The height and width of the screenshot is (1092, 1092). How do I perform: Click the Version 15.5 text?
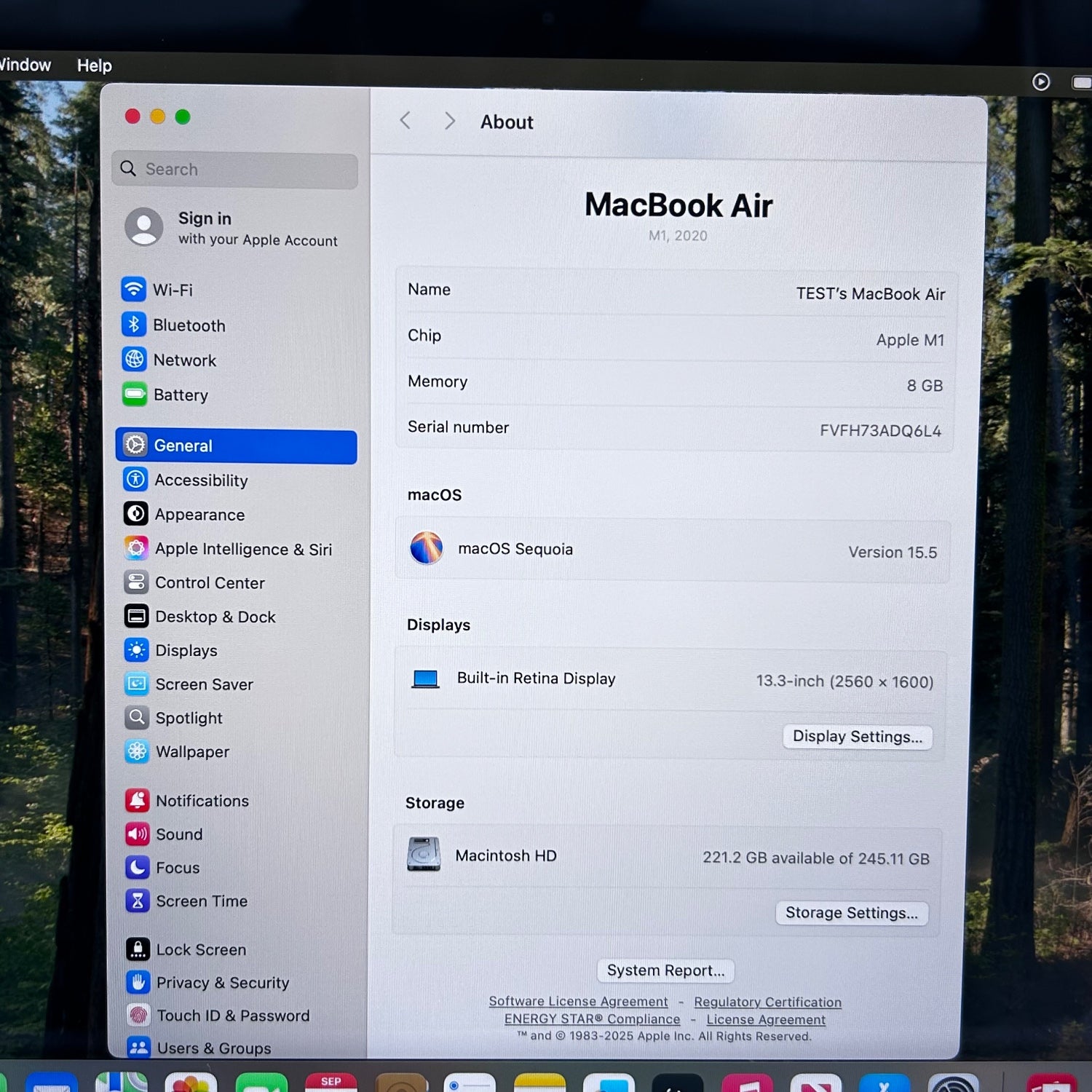893,553
